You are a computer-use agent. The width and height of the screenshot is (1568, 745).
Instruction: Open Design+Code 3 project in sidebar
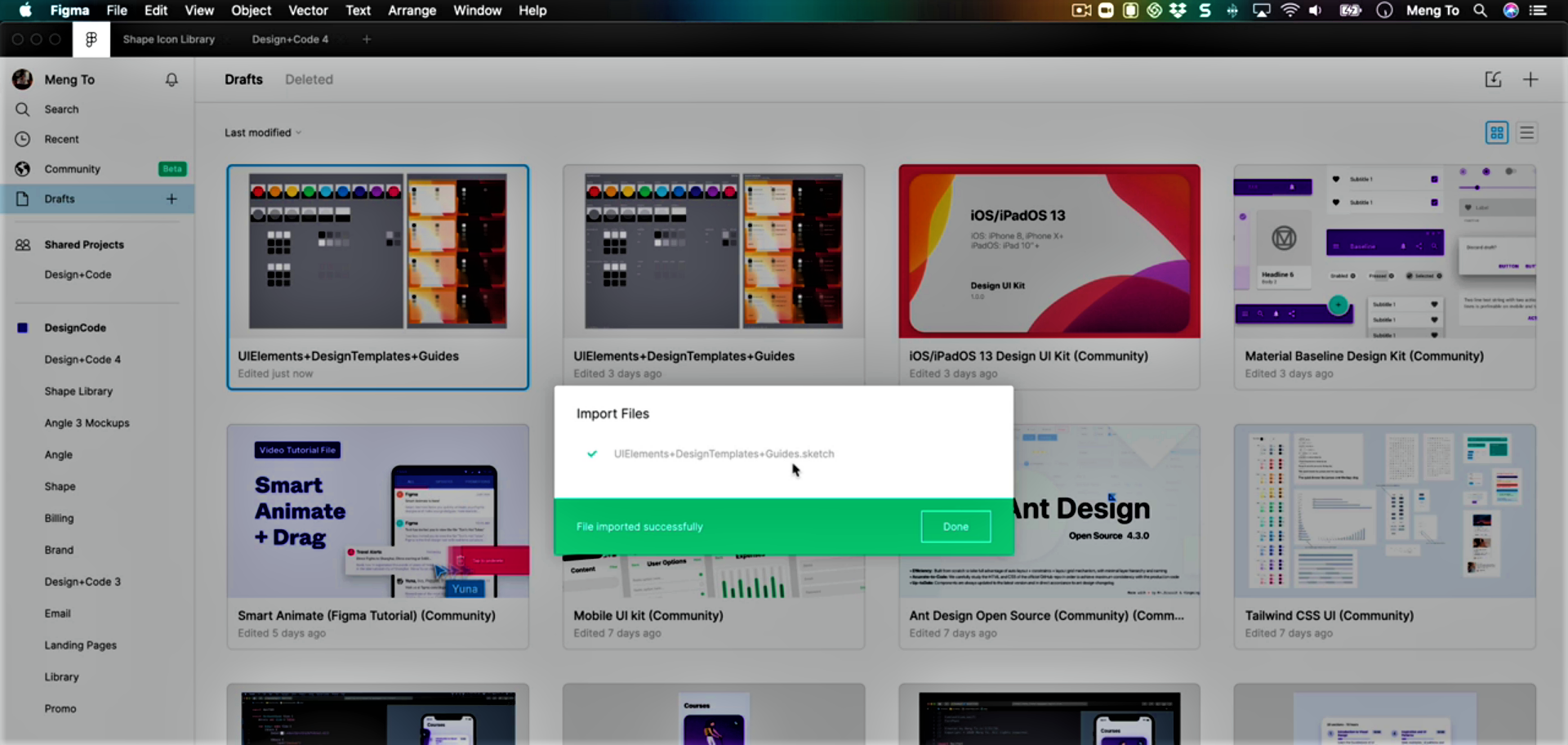(82, 582)
